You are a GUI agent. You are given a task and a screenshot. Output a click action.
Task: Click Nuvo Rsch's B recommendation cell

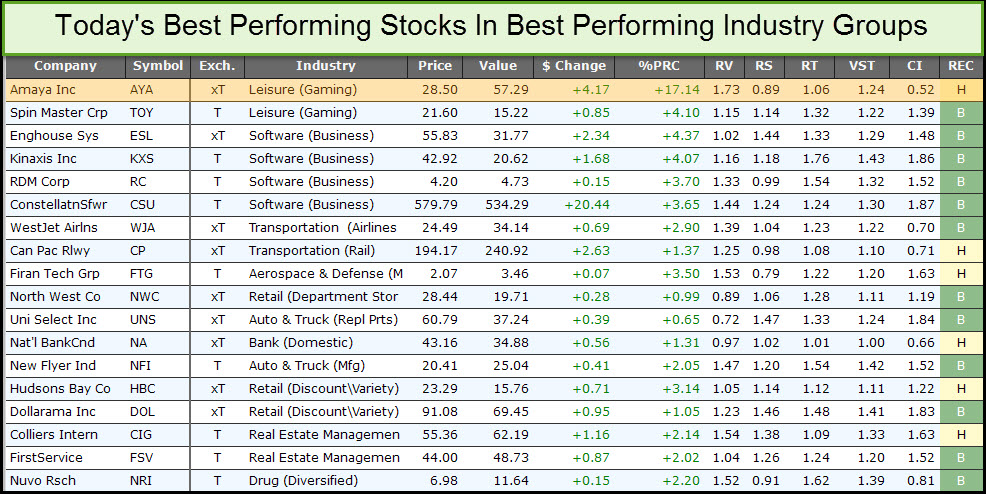point(961,481)
